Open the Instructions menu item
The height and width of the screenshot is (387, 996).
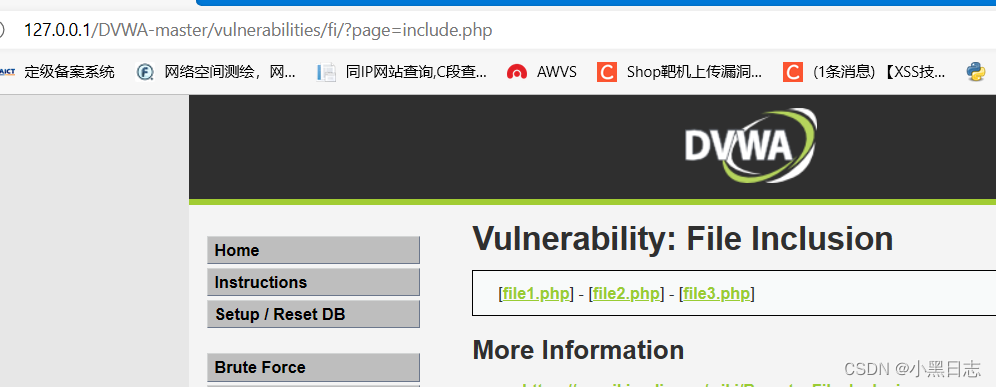click(313, 282)
